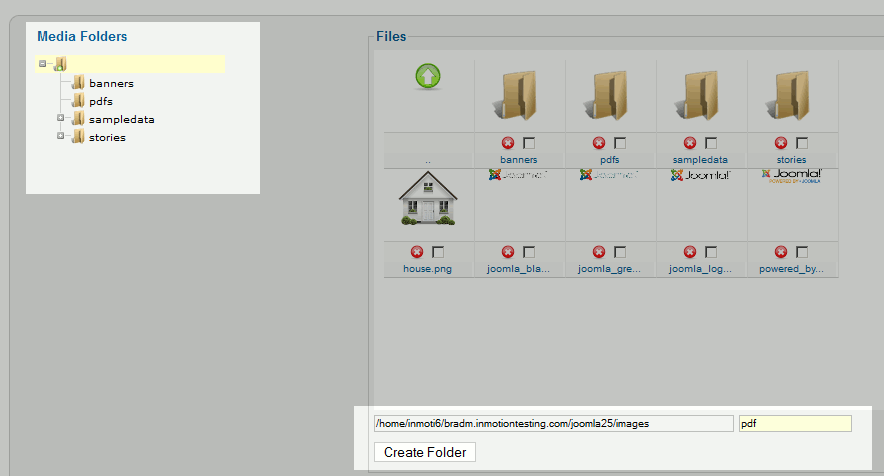
Task: Check the joomla_bla... file checkbox
Action: [x=529, y=252]
